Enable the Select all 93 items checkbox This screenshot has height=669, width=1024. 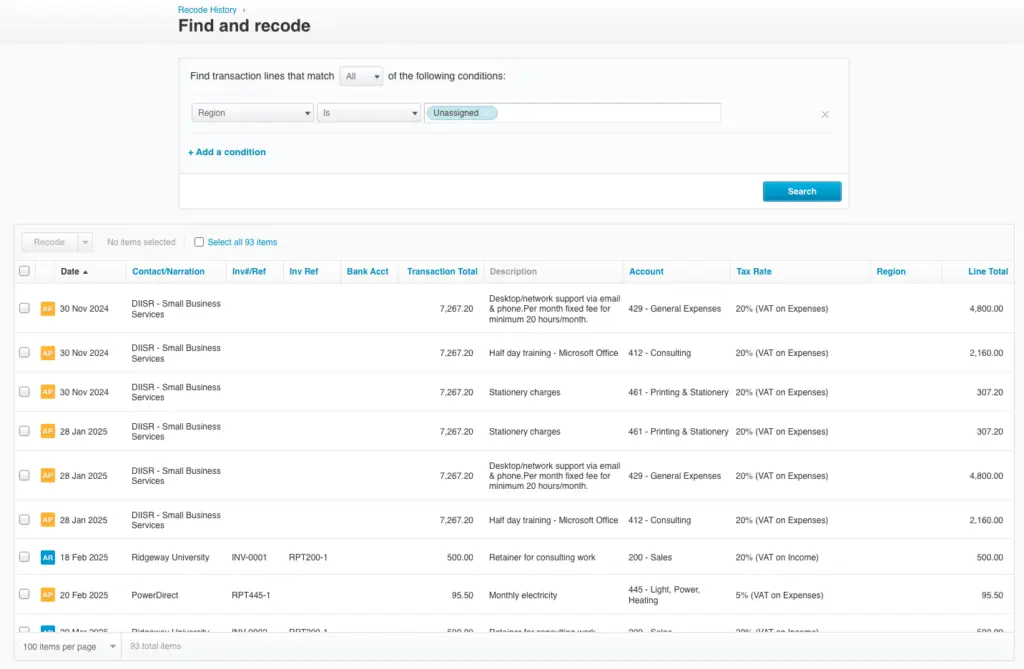197,242
